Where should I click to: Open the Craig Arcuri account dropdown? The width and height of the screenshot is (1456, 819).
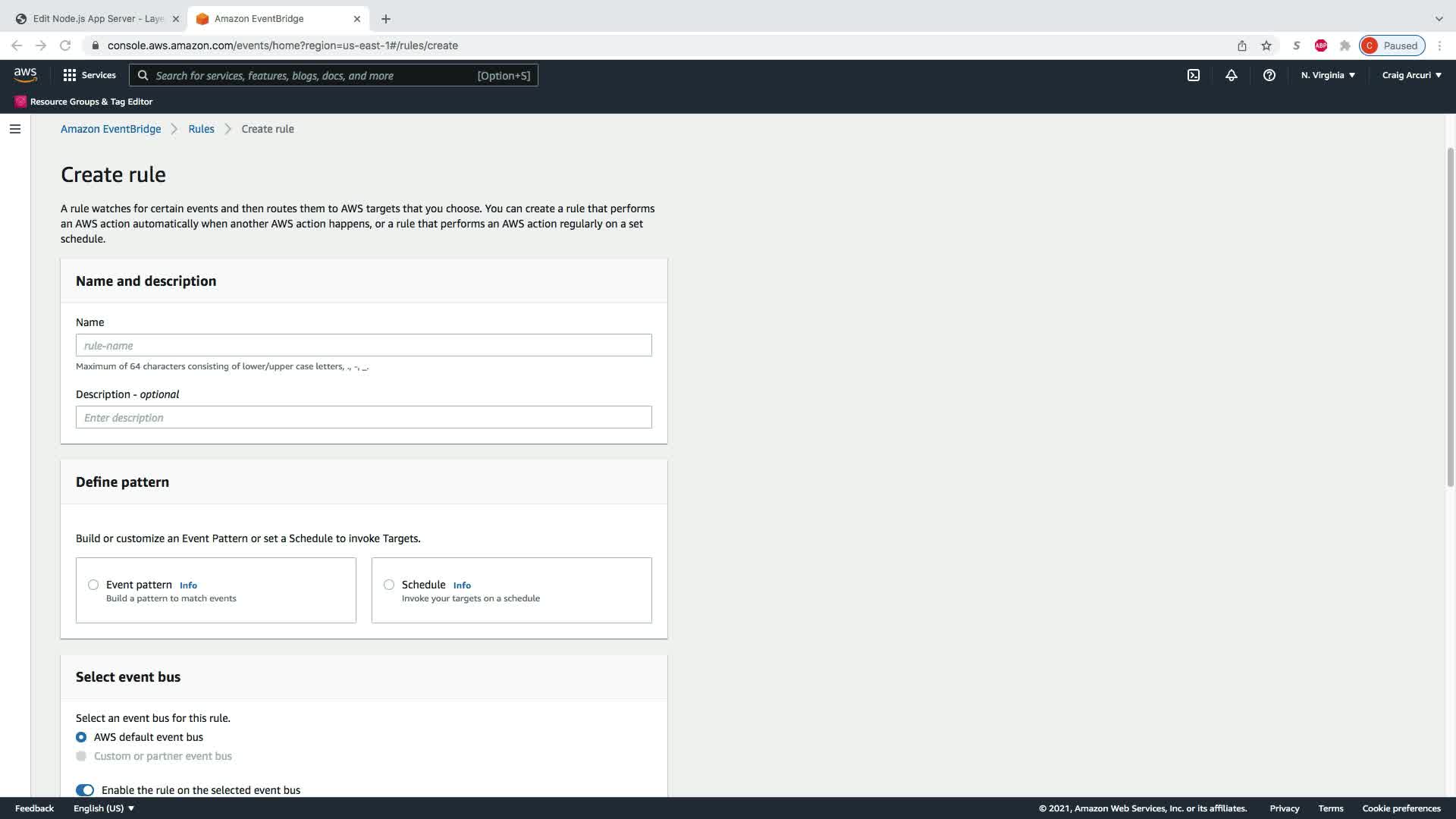[x=1411, y=75]
